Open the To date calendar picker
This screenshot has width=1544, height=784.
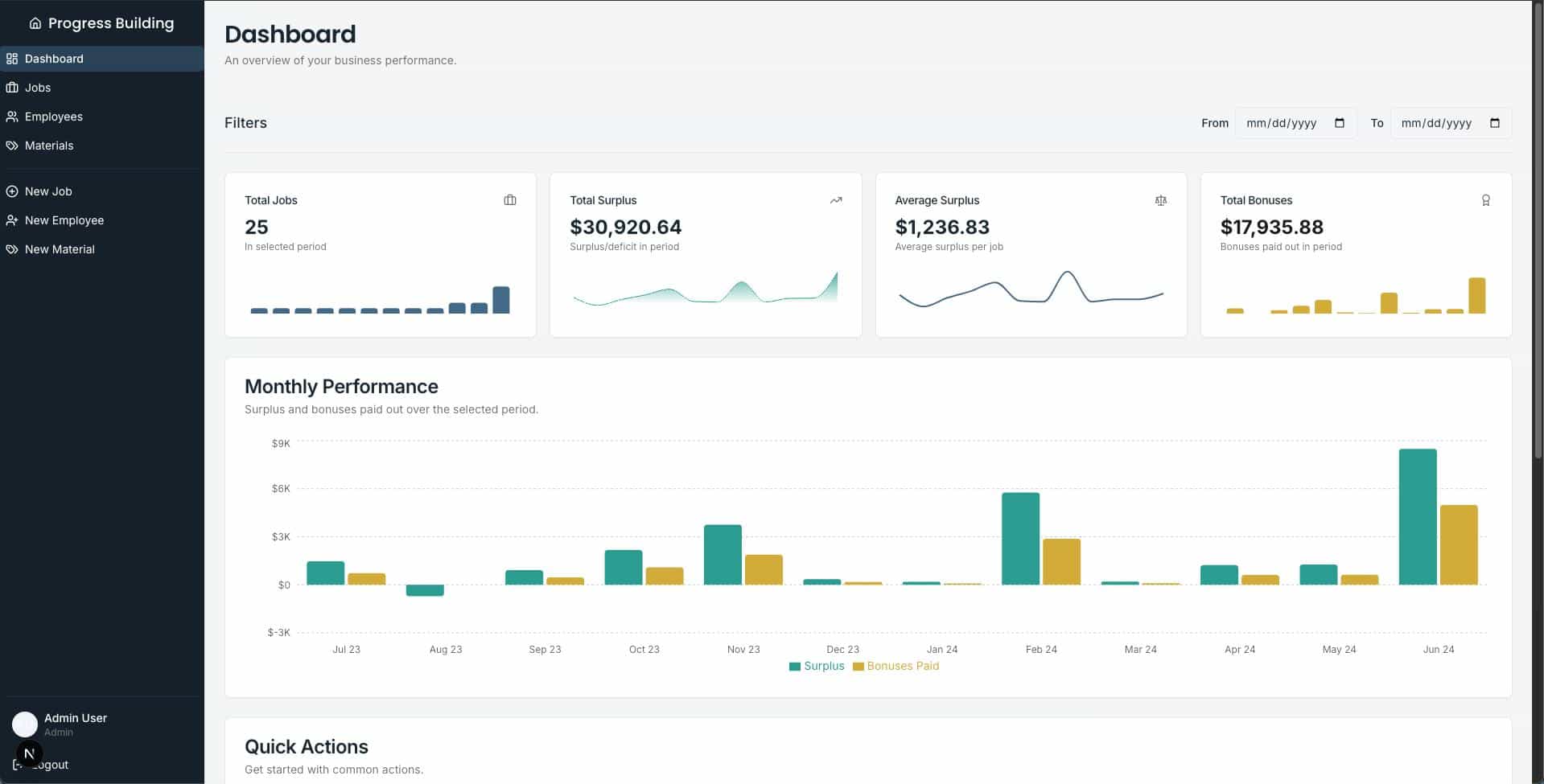pos(1494,123)
